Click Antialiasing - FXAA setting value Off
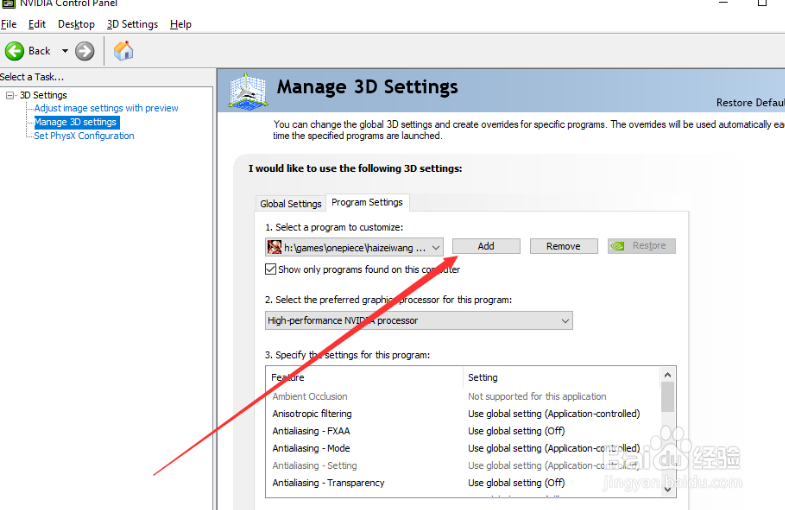 pyautogui.click(x=516, y=431)
